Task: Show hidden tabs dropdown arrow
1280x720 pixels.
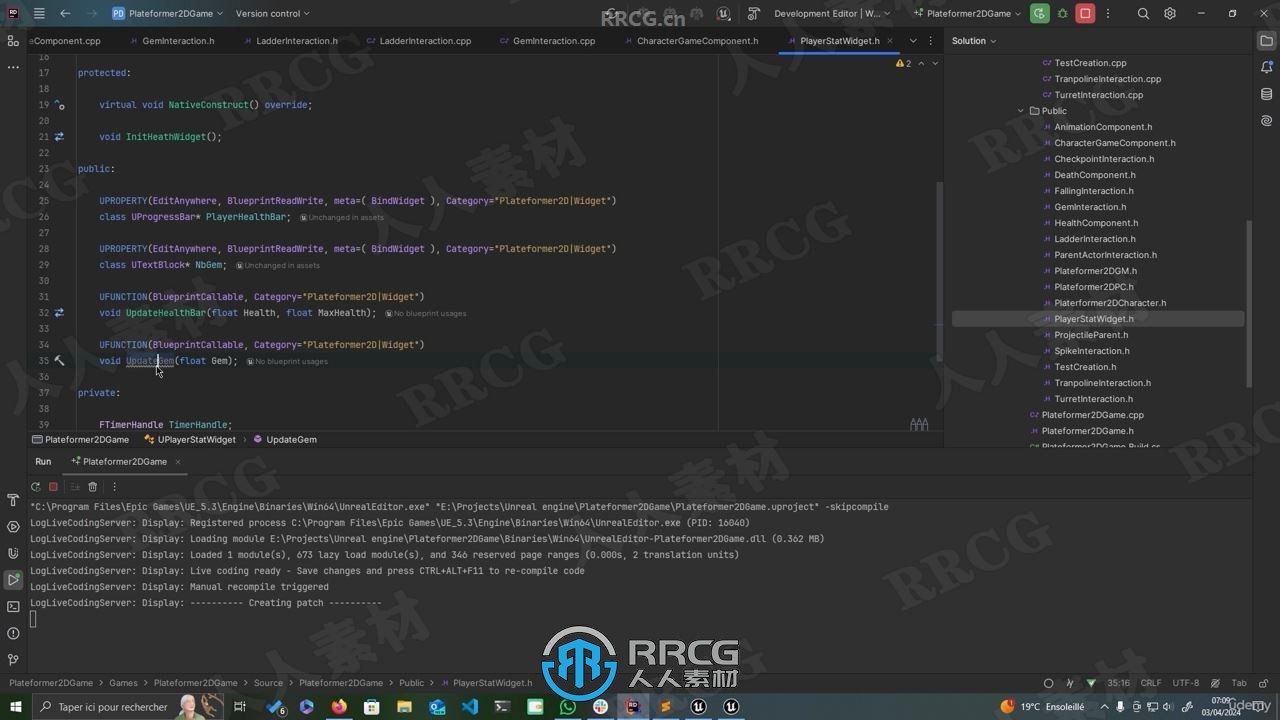Action: [912, 41]
